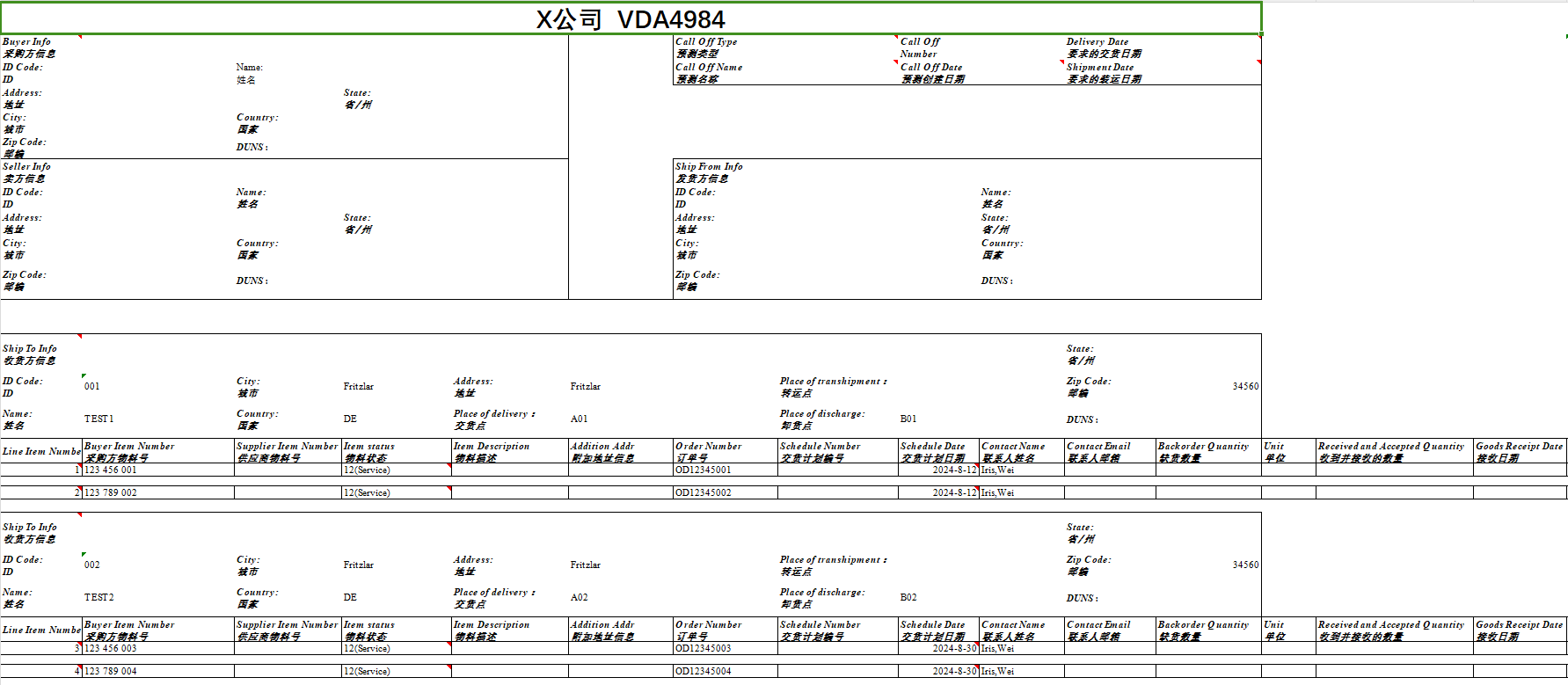Select the ship-to ID code 001 cell
The height and width of the screenshot is (685, 1568).
[92, 387]
